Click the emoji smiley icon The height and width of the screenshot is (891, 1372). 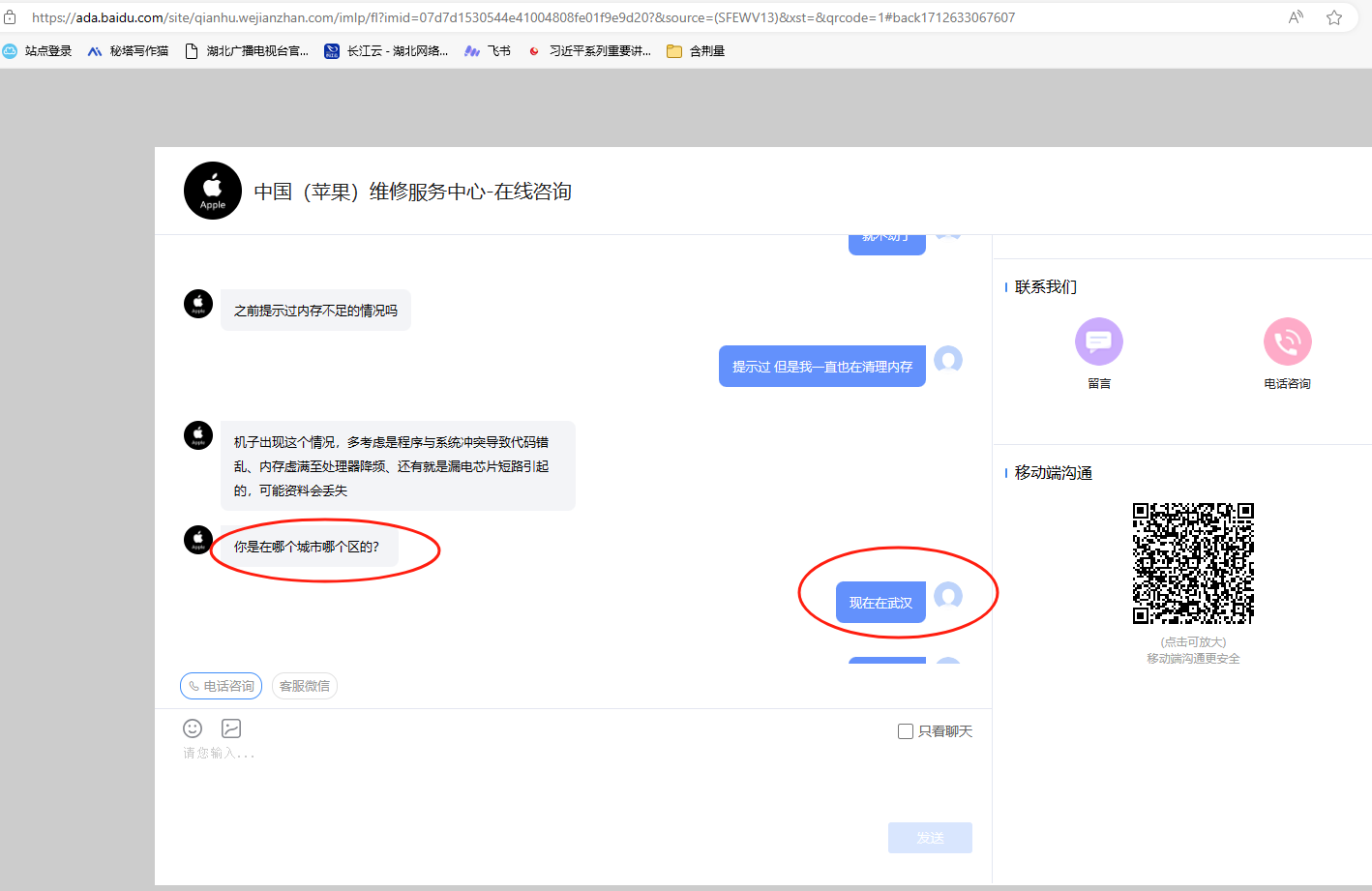[x=193, y=728]
